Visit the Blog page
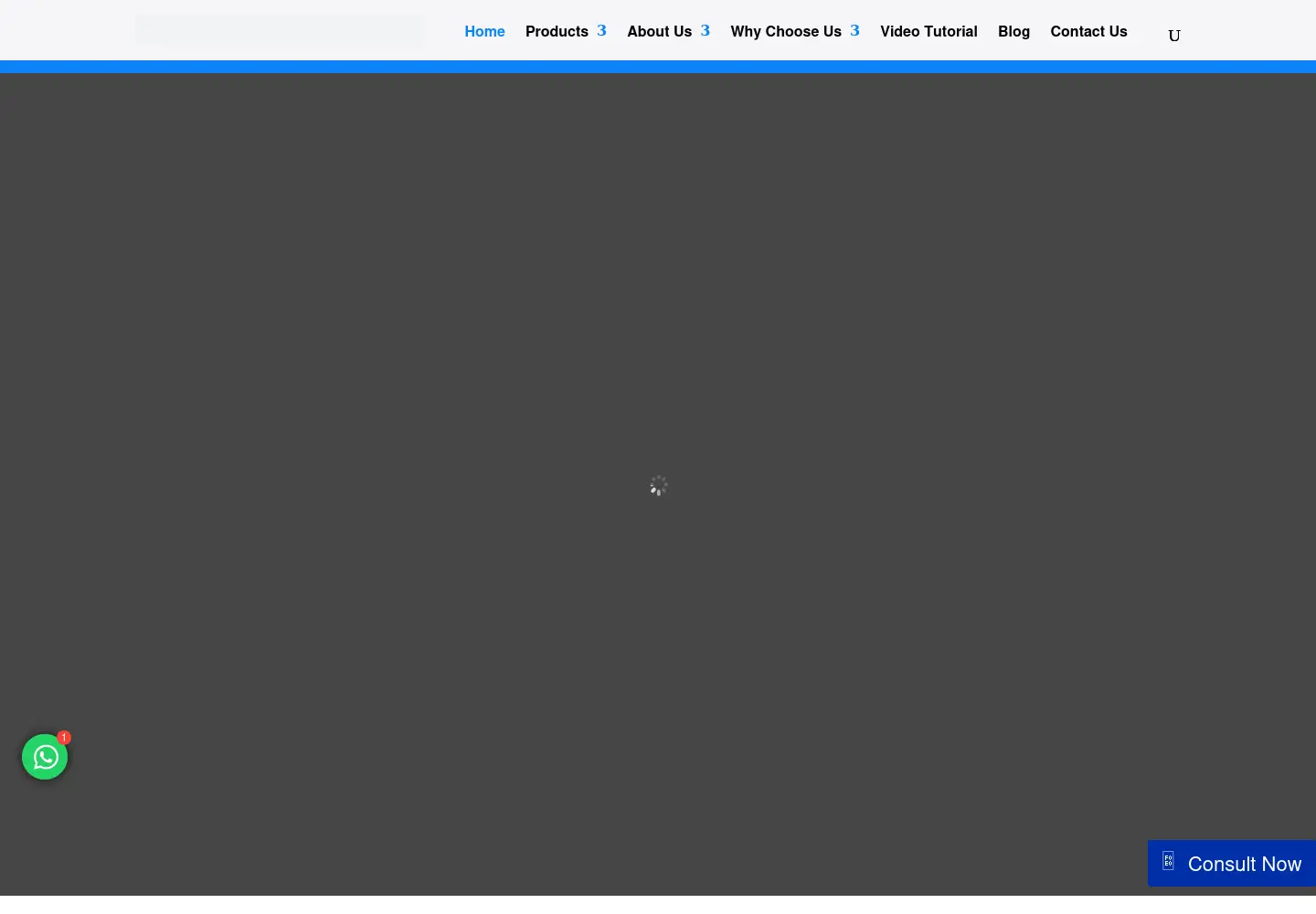The height and width of the screenshot is (914, 1316). [1014, 31]
